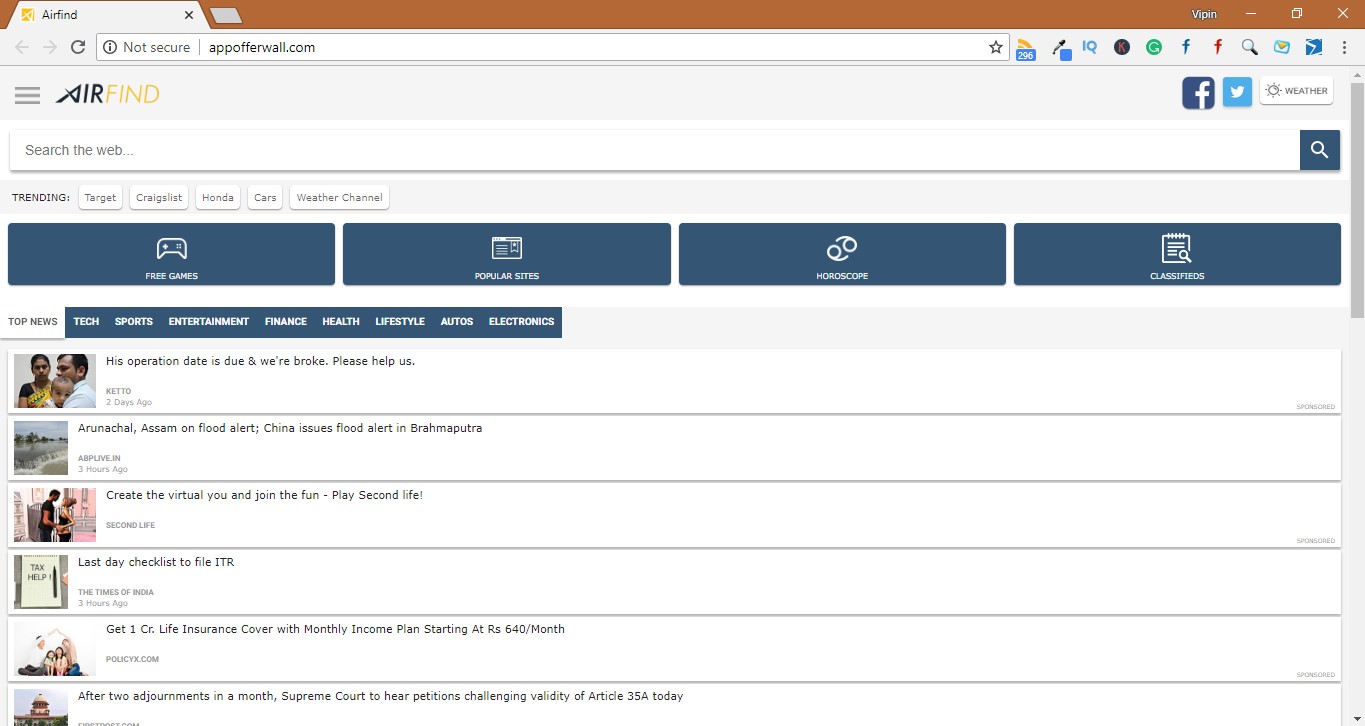The image size is (1365, 726).
Task: Click the search magnifier button
Action: [1319, 149]
